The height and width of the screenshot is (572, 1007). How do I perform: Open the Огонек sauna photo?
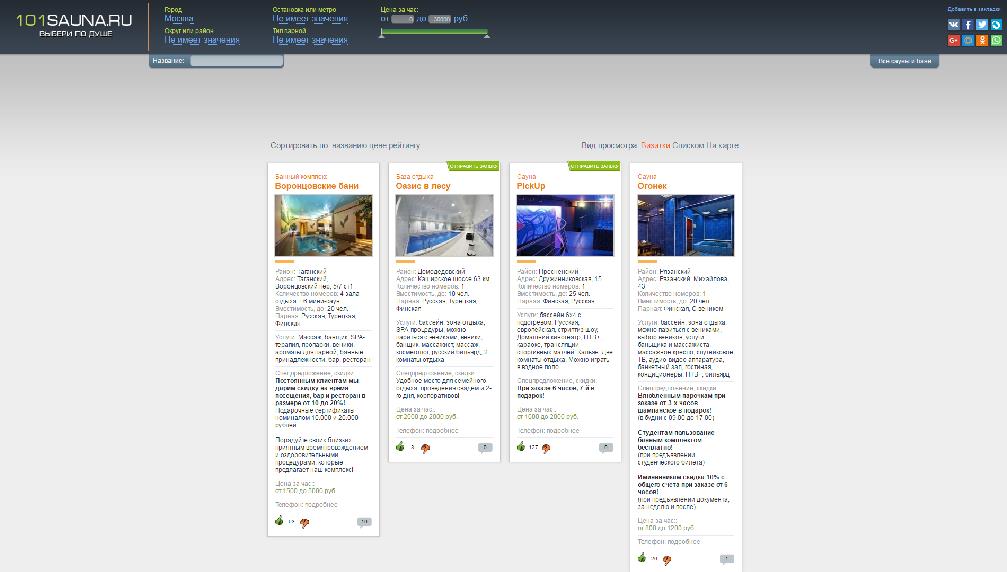pyautogui.click(x=686, y=225)
